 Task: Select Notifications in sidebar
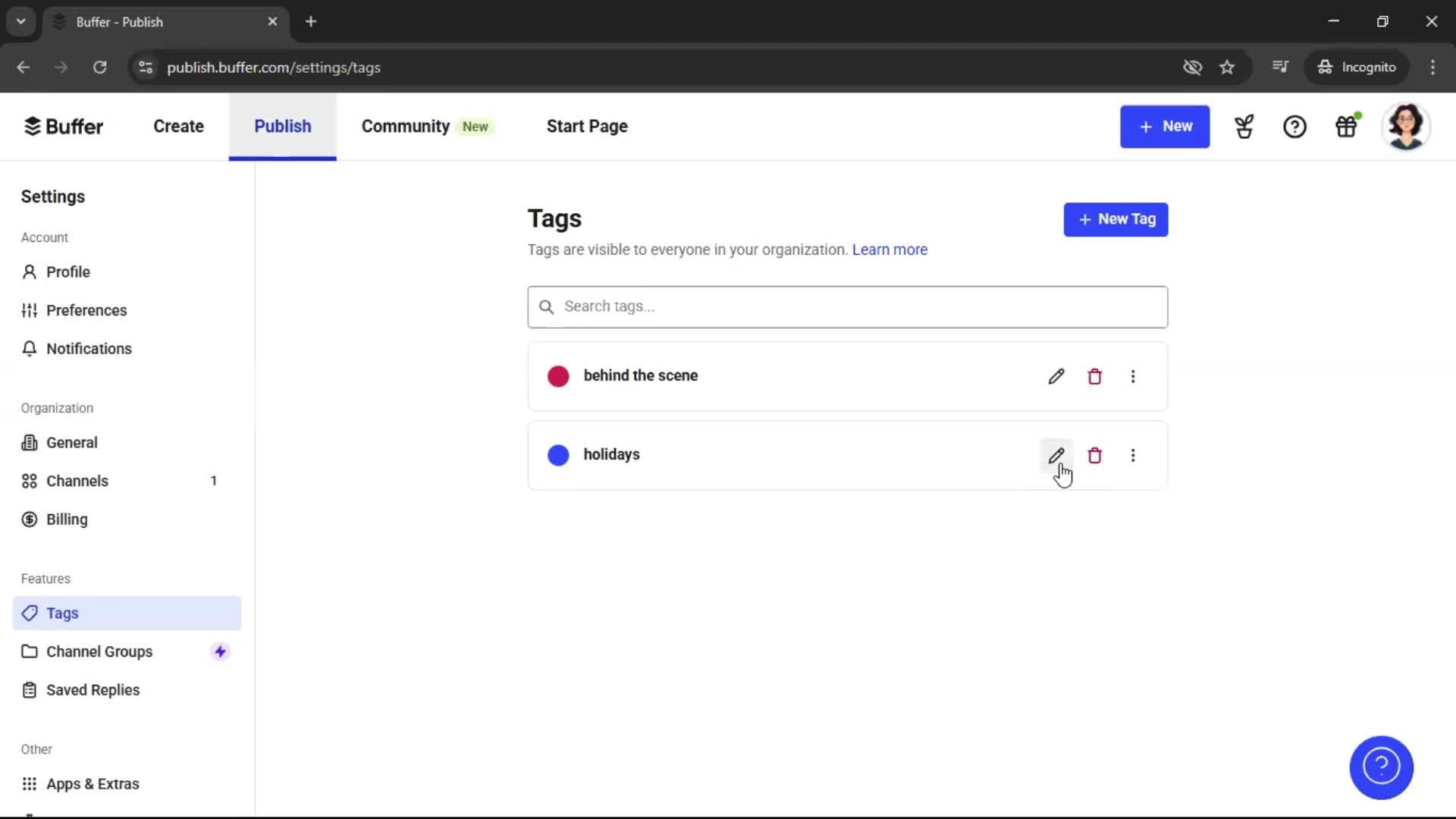(x=89, y=349)
